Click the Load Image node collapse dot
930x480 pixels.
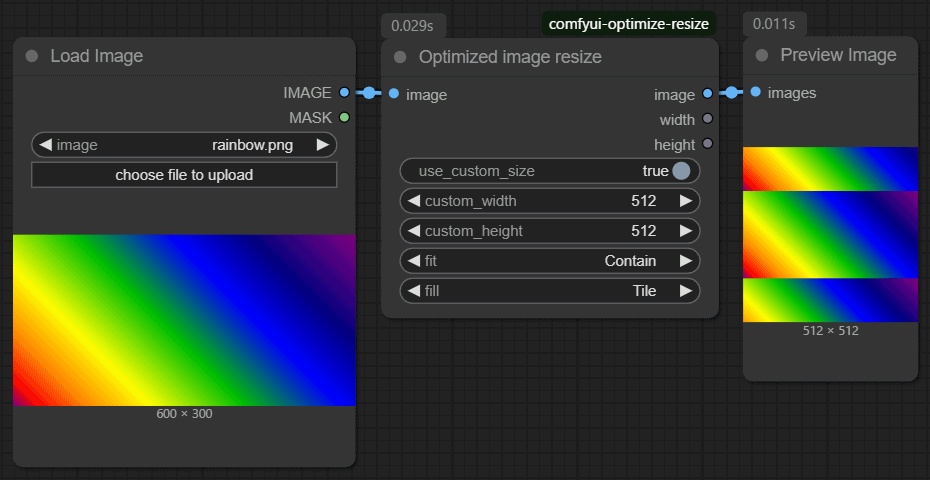(x=32, y=56)
